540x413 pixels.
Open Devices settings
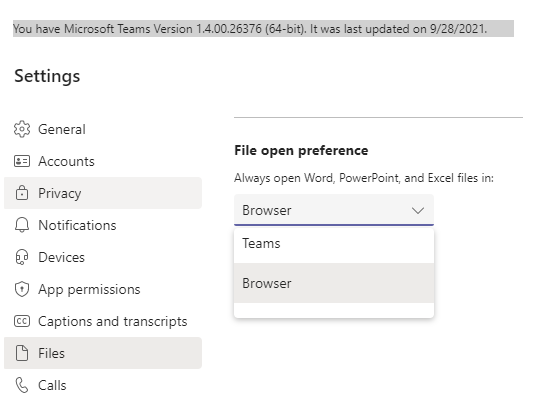point(103,257)
